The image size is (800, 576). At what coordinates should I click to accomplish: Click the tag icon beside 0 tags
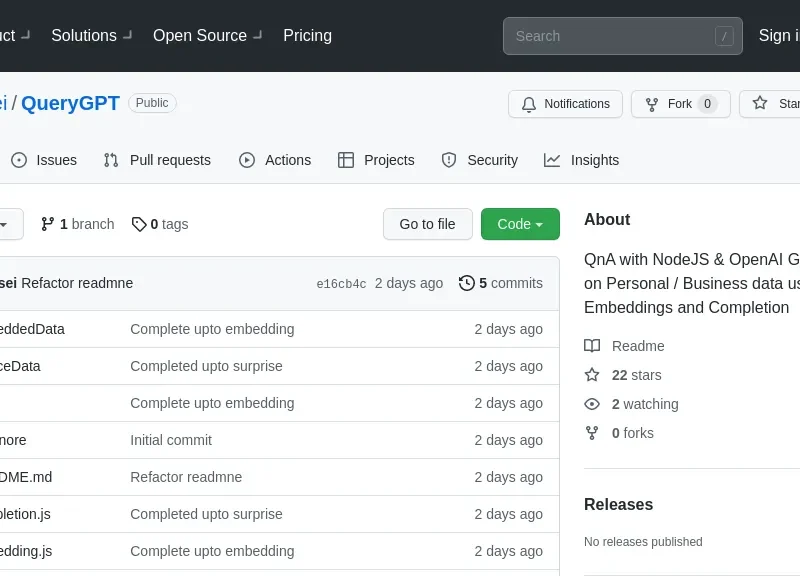(139, 224)
